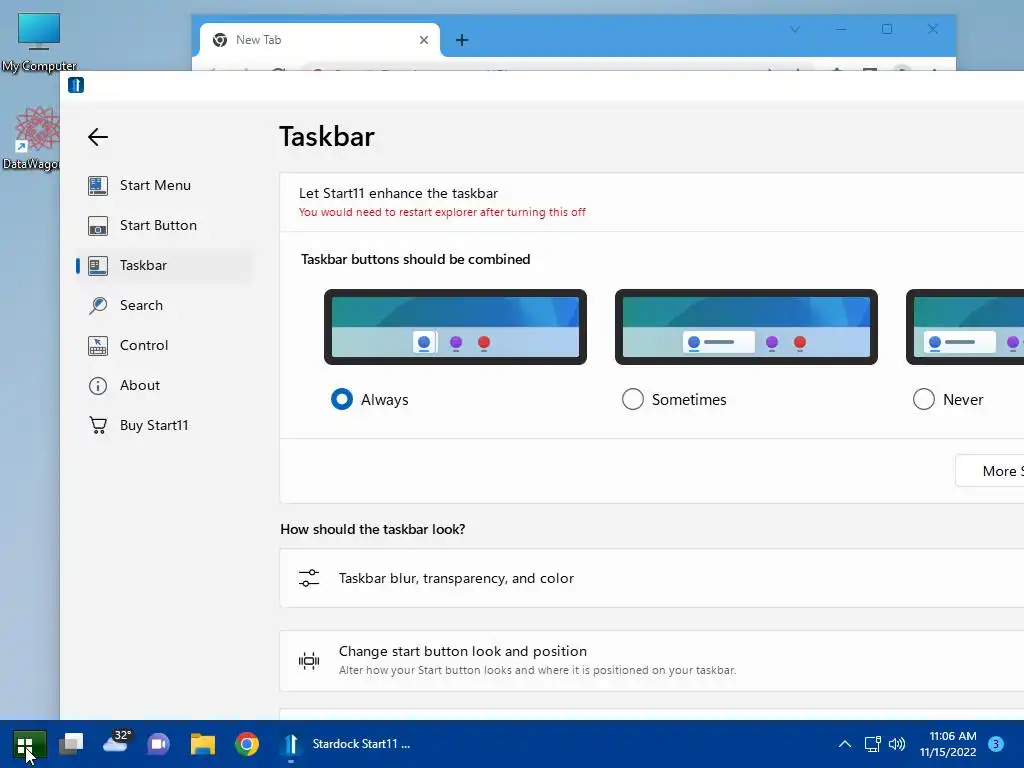Viewport: 1024px width, 768px height.
Task: Open File Explorer from the taskbar
Action: (x=203, y=744)
